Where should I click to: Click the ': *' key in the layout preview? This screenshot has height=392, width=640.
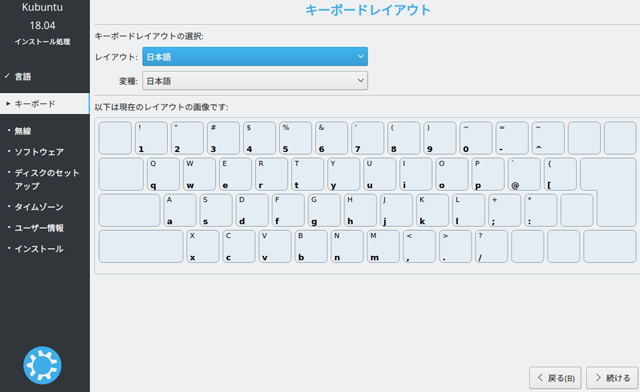(x=540, y=210)
